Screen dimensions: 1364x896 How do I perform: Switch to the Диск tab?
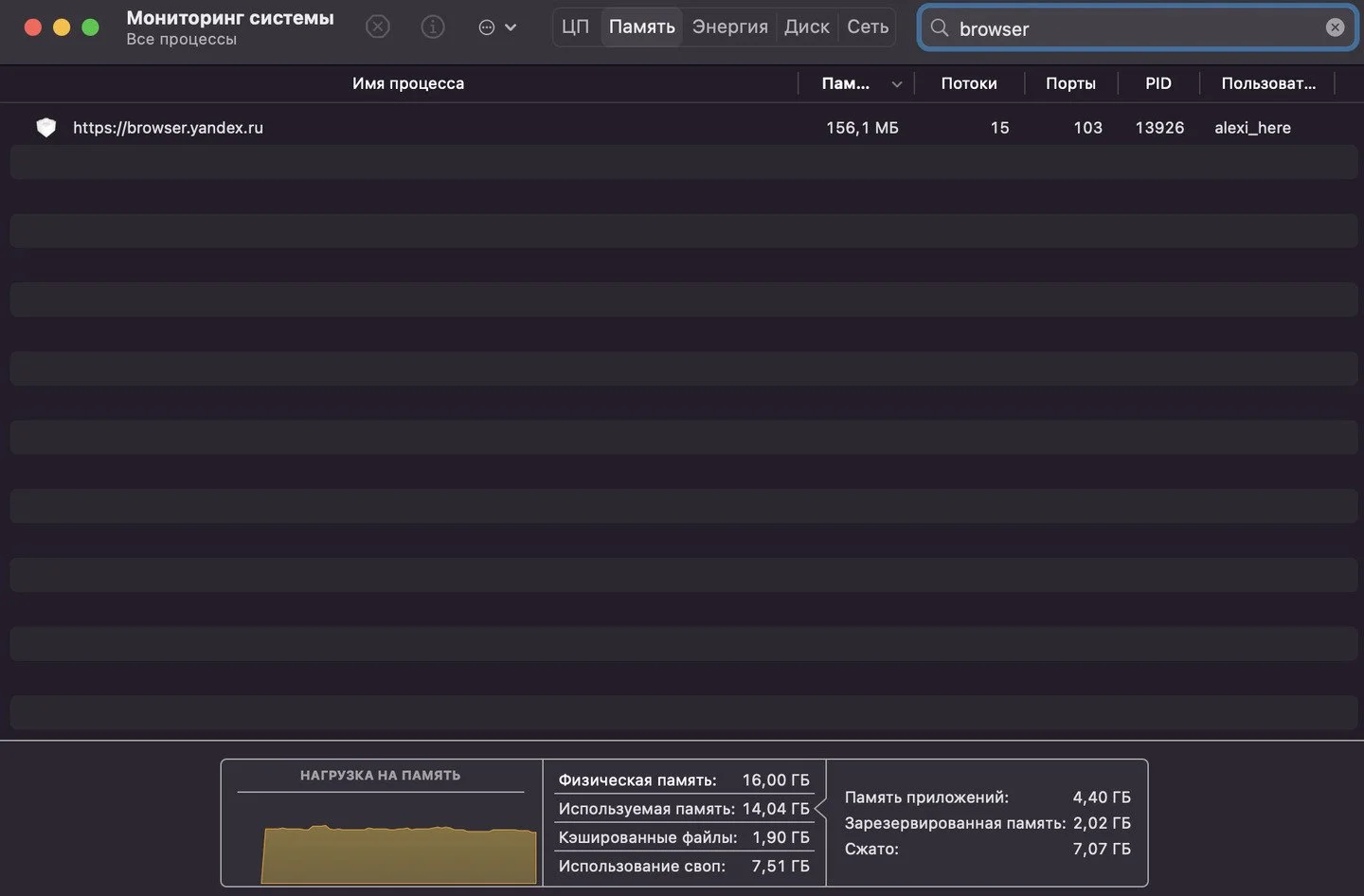click(x=807, y=27)
